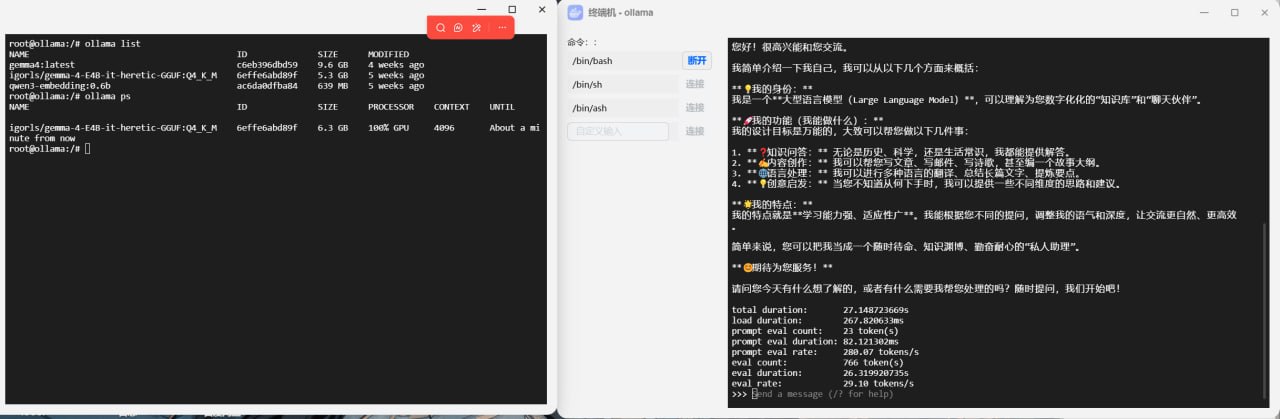Click the greeting line '您好！很高兴能和您交流。'
1280x419 pixels.
[789, 47]
